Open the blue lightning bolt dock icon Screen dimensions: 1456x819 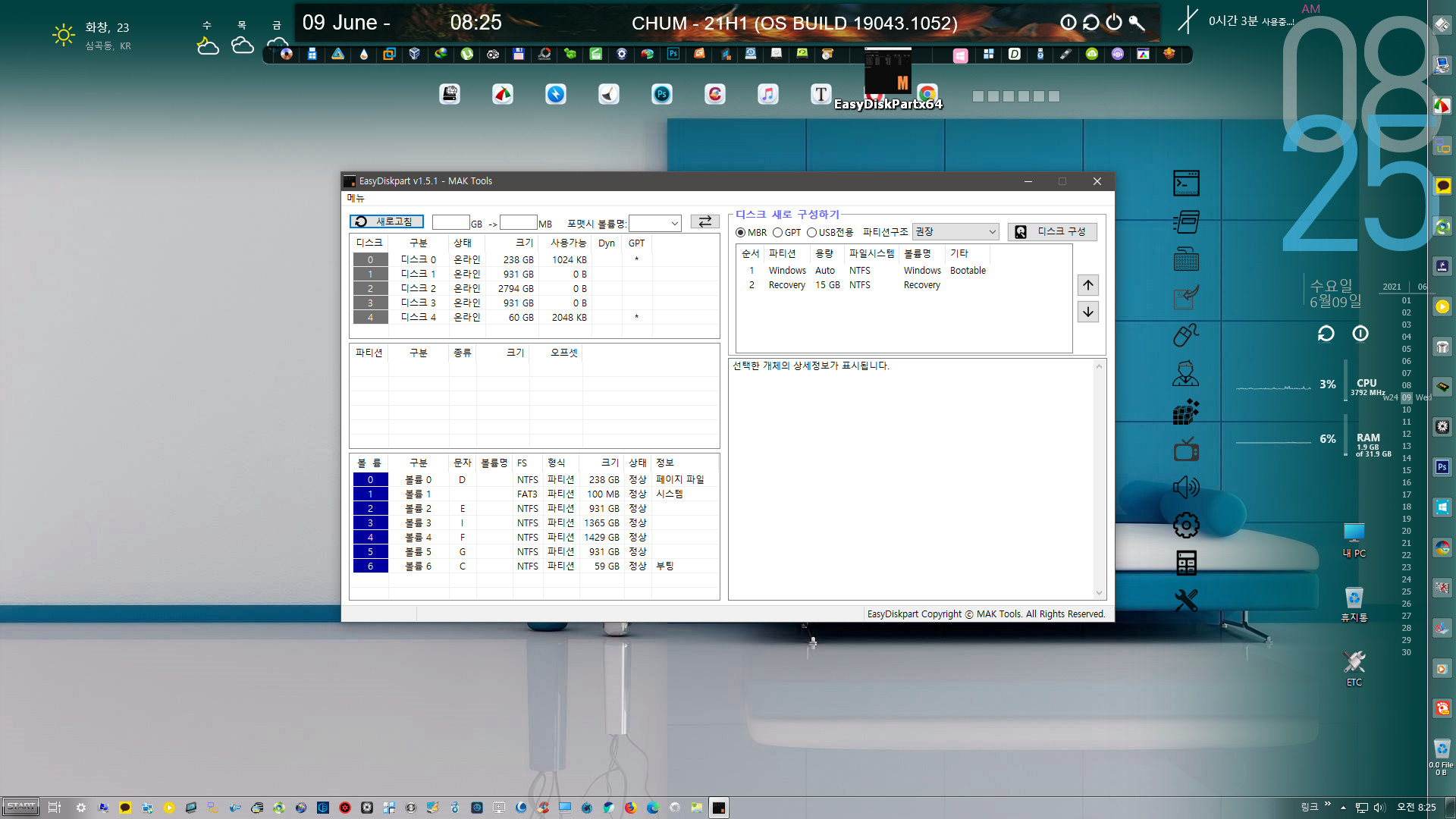coord(555,94)
